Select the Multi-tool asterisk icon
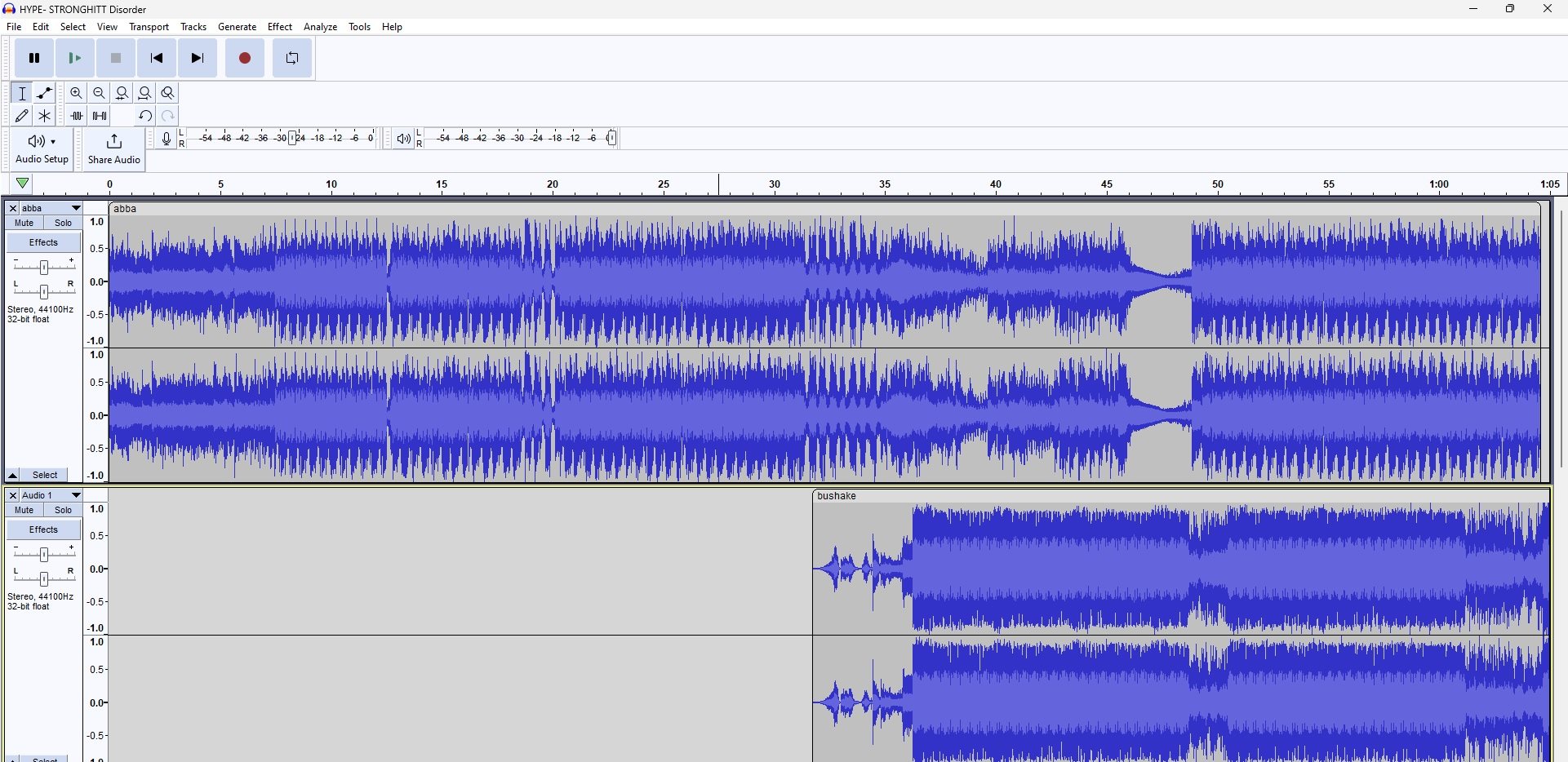The height and width of the screenshot is (762, 1568). 45,116
